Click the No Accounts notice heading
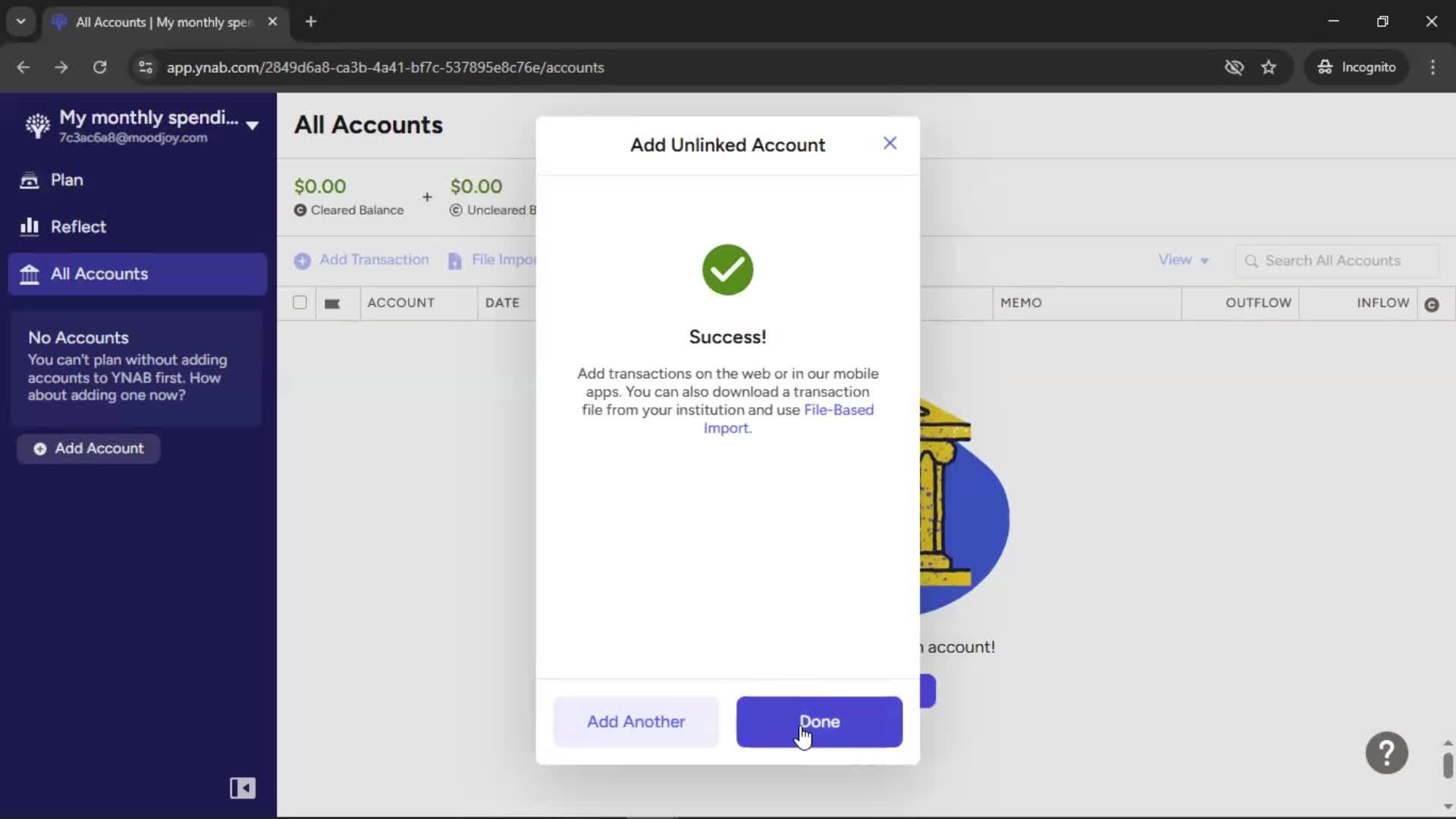Viewport: 1456px width, 819px height. tap(78, 337)
